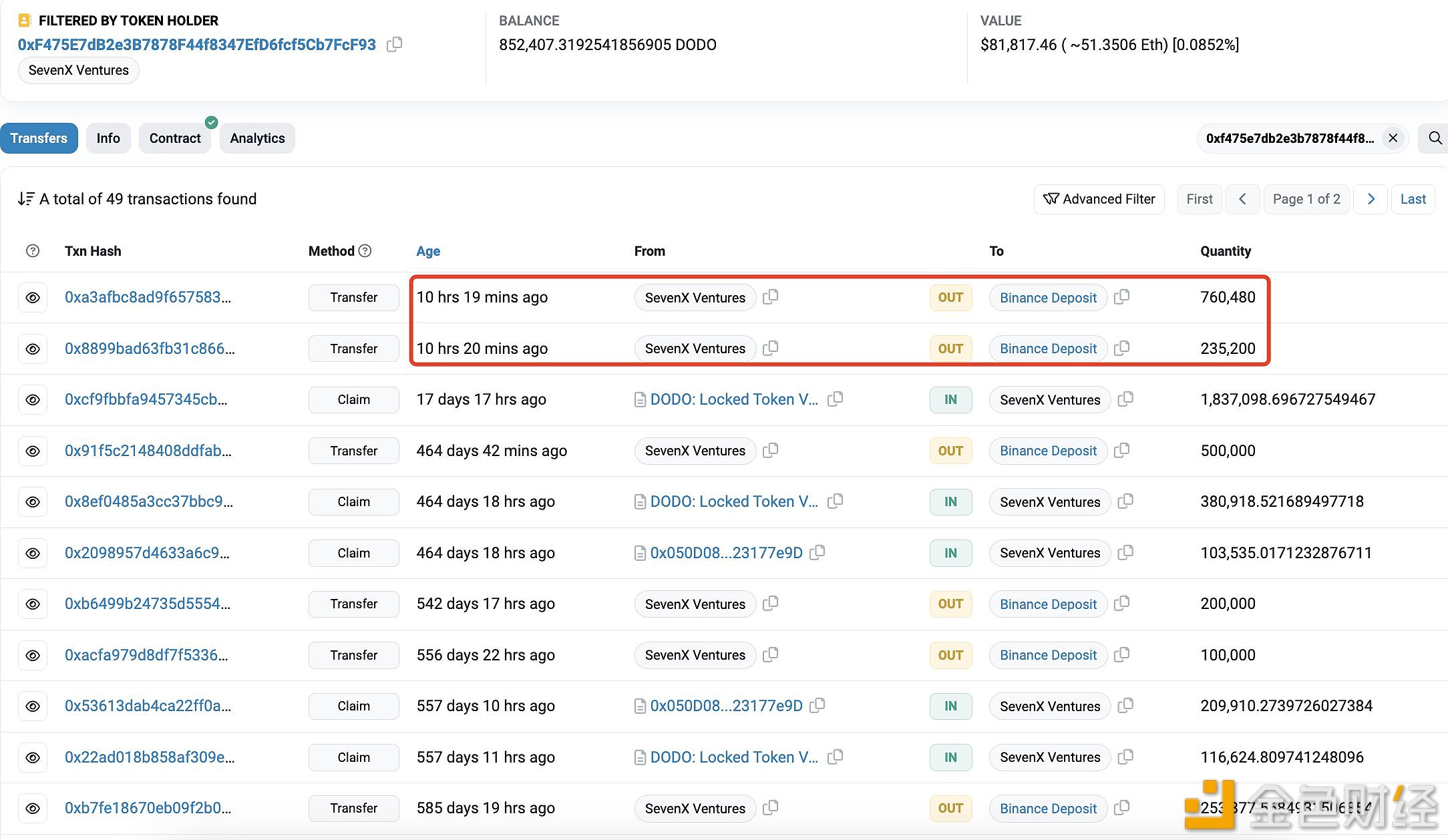1448x840 pixels.
Task: View details eye icon for 0x53613dab4ca22ff0a
Action: click(x=33, y=706)
